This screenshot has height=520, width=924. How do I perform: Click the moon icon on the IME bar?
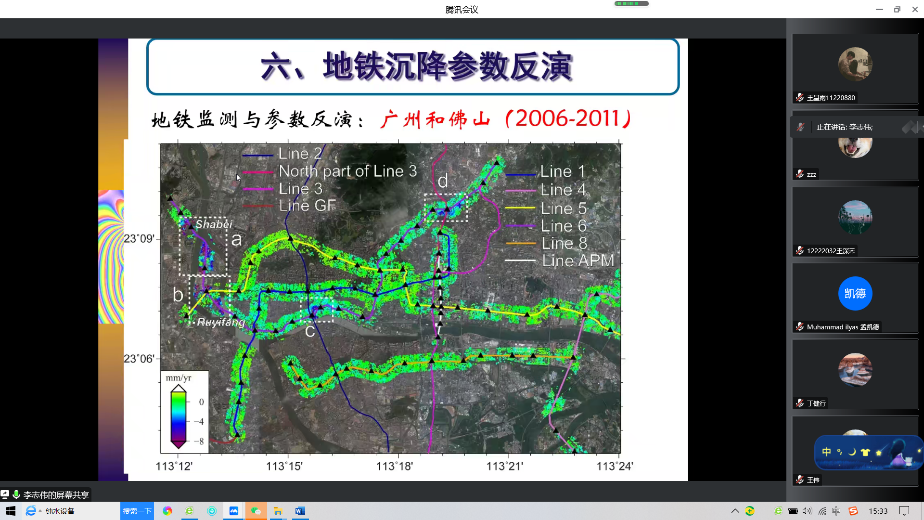[853, 452]
